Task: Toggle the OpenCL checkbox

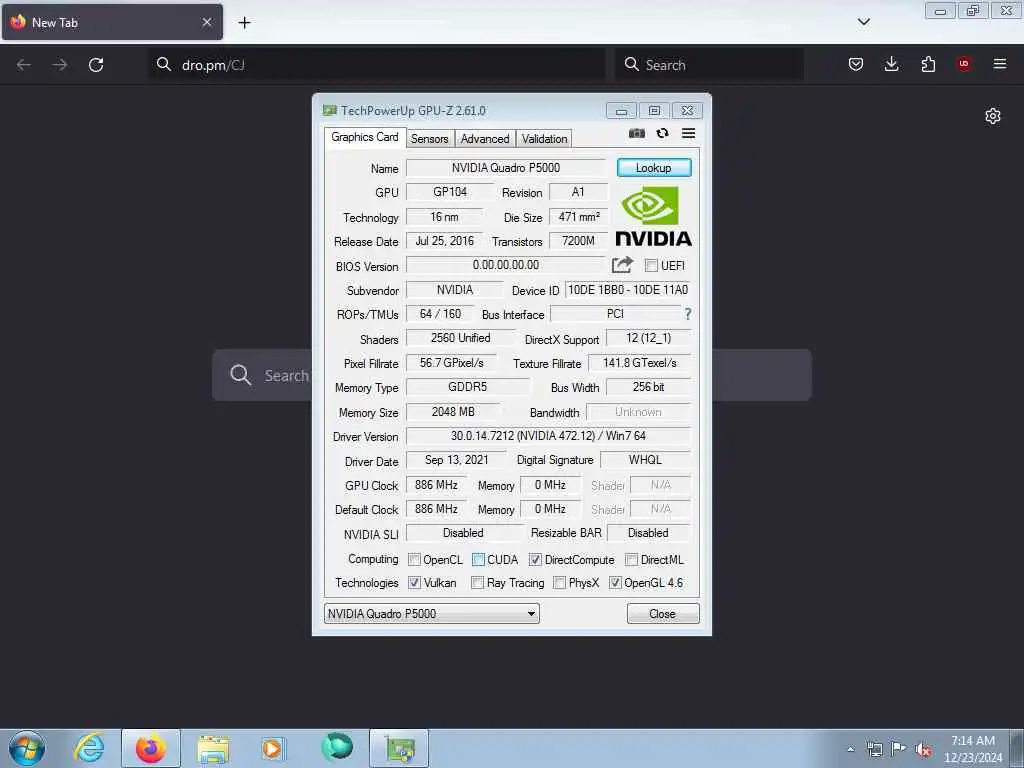Action: [414, 560]
